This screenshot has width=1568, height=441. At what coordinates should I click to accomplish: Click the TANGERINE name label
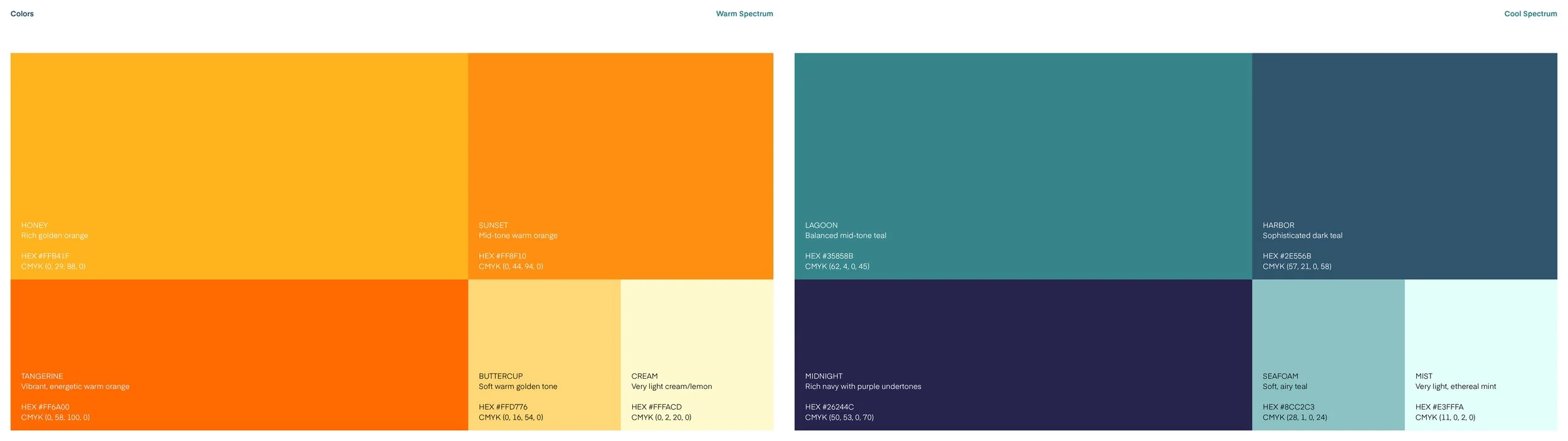(42, 376)
